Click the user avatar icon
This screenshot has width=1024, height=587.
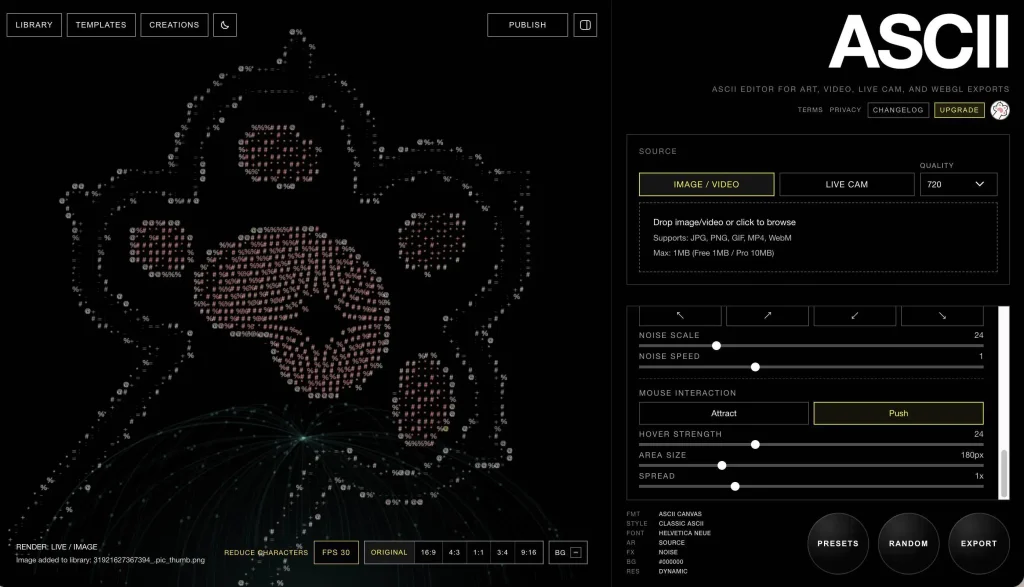[999, 110]
